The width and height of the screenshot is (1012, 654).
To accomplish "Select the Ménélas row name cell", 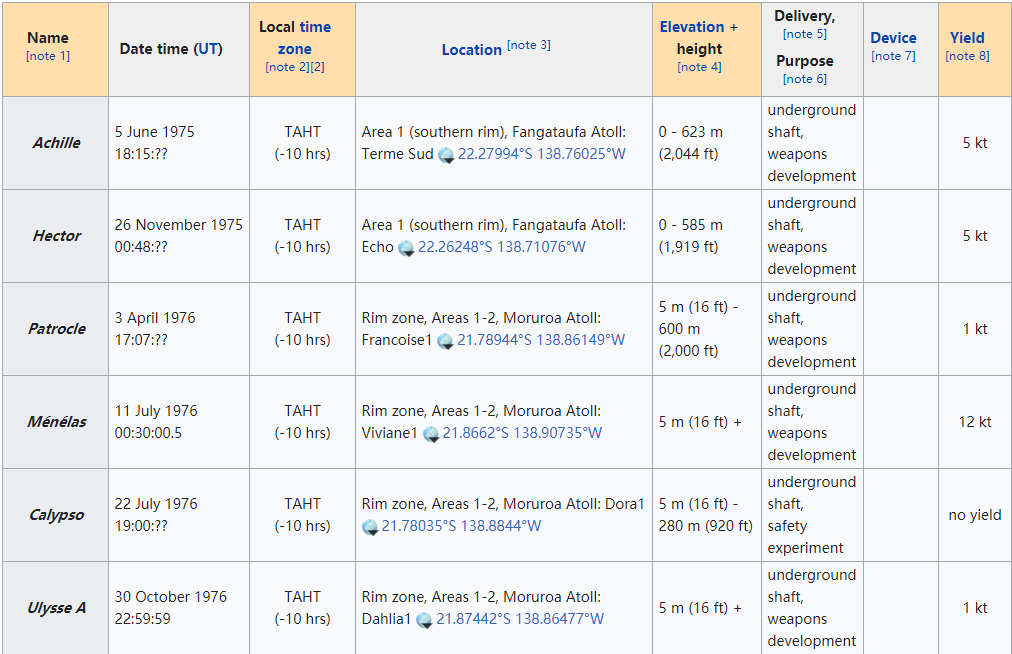I will (x=56, y=422).
